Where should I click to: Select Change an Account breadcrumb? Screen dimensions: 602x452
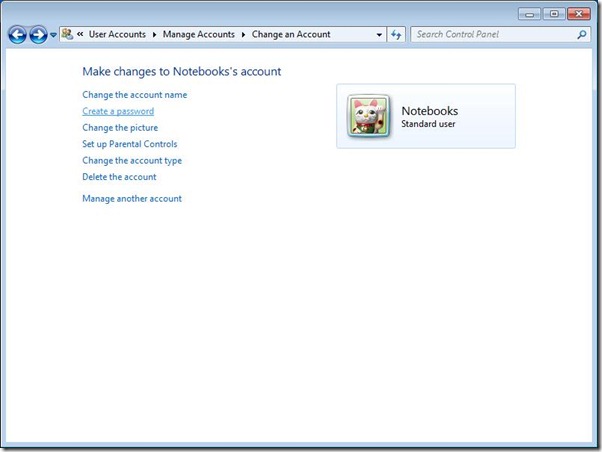[291, 34]
